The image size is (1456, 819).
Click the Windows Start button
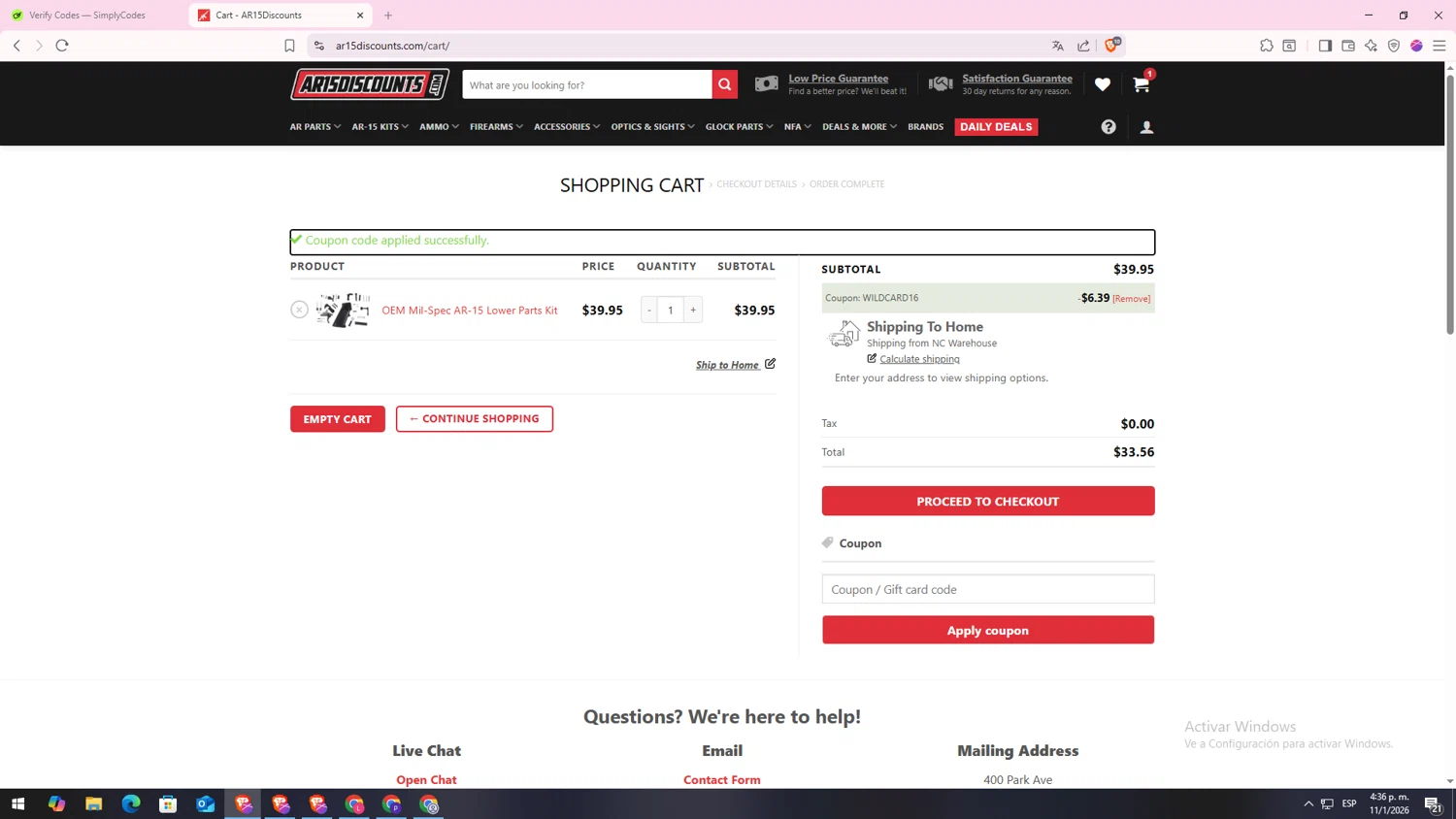(x=17, y=803)
